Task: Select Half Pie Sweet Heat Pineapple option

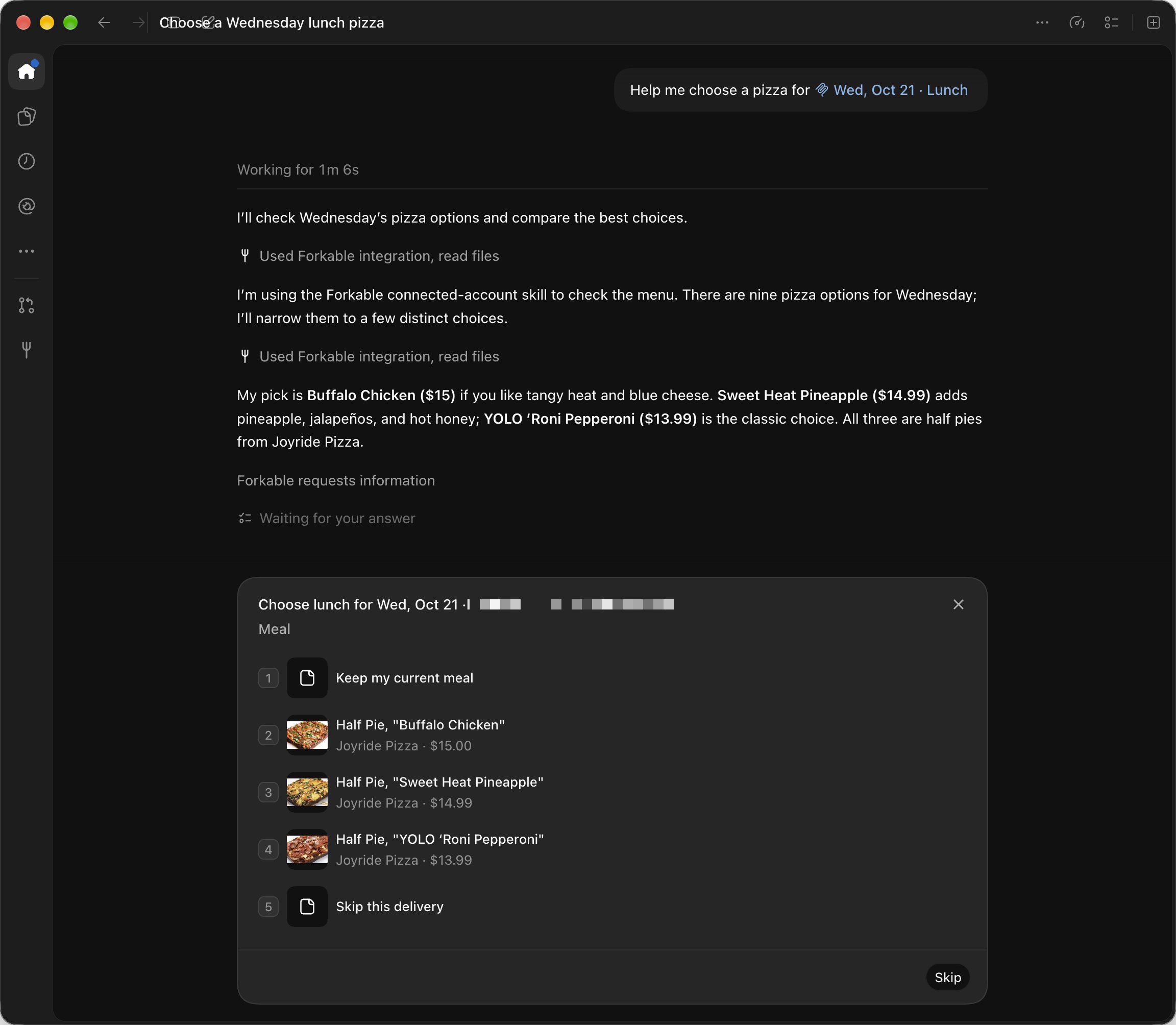Action: (x=612, y=792)
